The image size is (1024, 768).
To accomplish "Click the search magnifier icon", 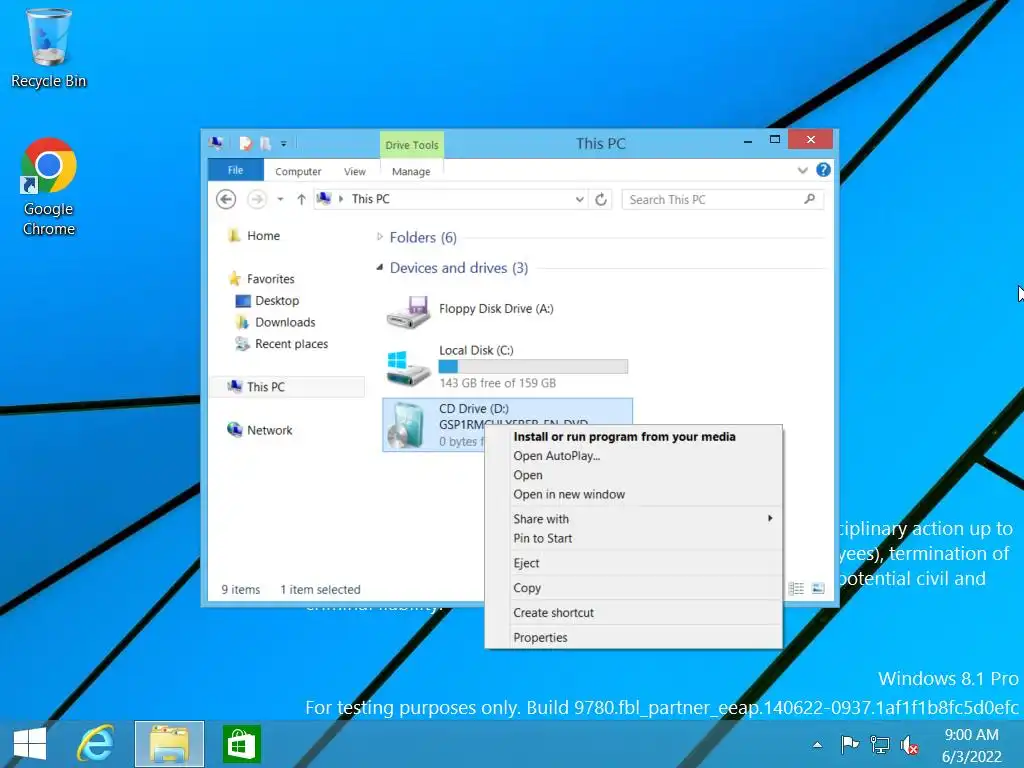I will 810,199.
